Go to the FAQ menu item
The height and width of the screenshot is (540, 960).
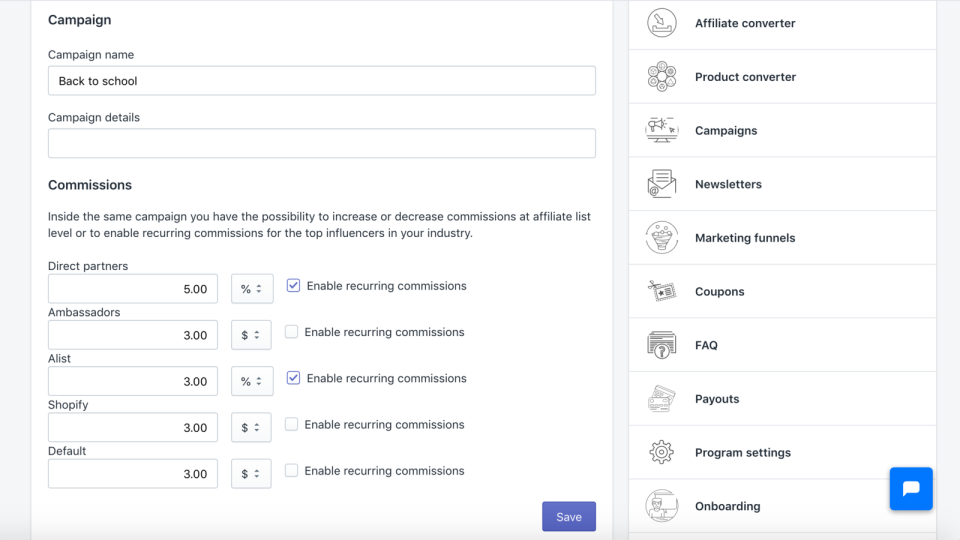tap(706, 345)
